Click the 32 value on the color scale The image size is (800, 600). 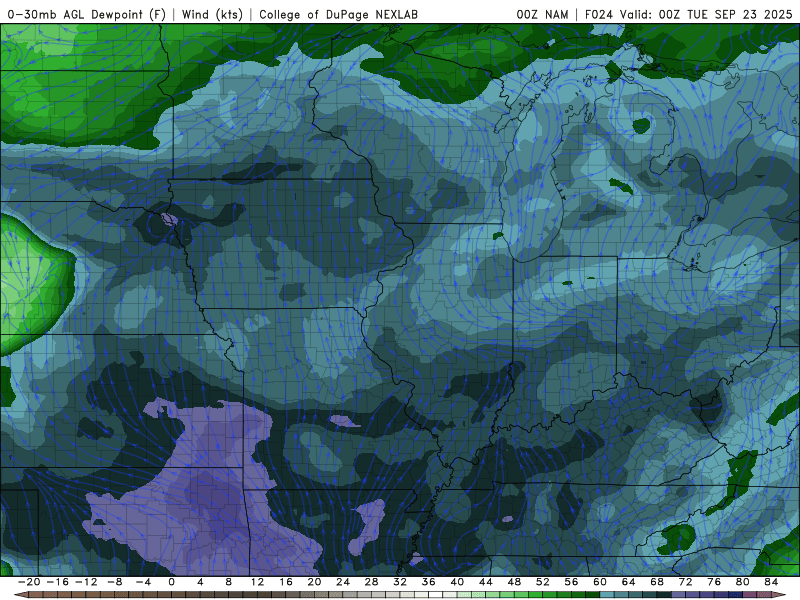[x=400, y=582]
